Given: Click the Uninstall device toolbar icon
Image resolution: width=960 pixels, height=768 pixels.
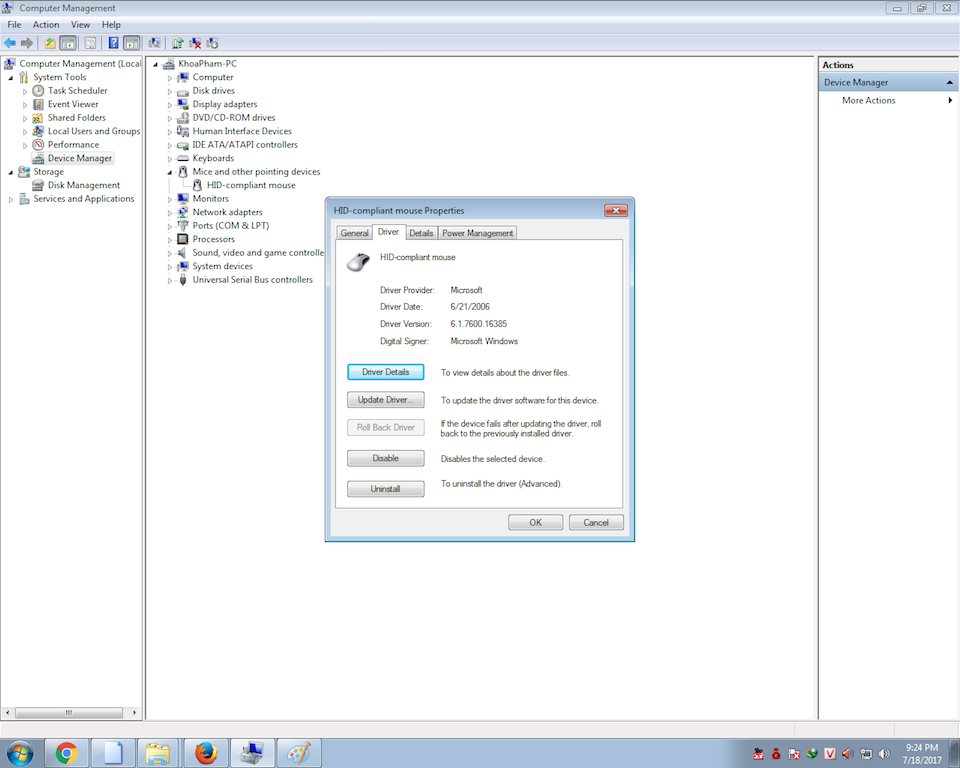Looking at the screenshot, I should (x=212, y=43).
